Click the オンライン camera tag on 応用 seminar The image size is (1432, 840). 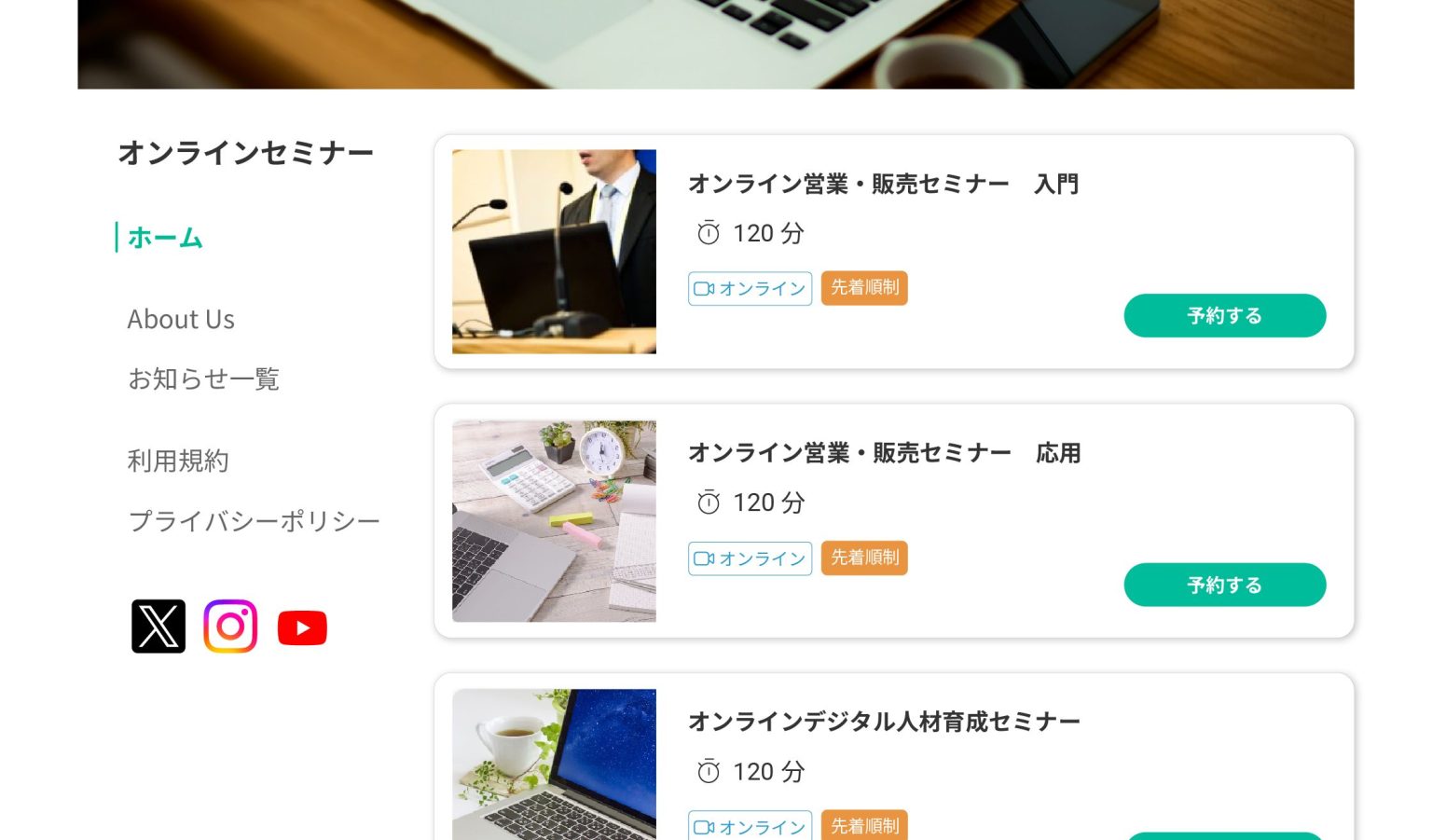(x=750, y=558)
